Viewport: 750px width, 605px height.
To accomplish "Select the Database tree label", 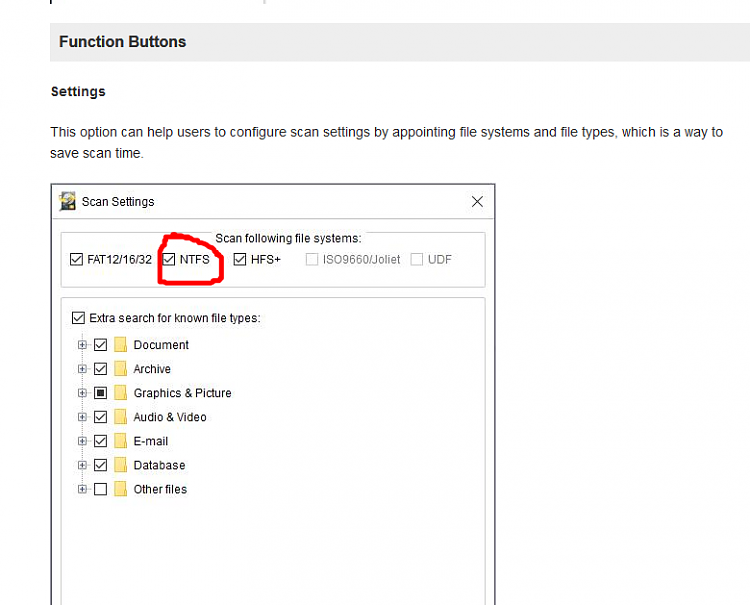I will tap(159, 465).
